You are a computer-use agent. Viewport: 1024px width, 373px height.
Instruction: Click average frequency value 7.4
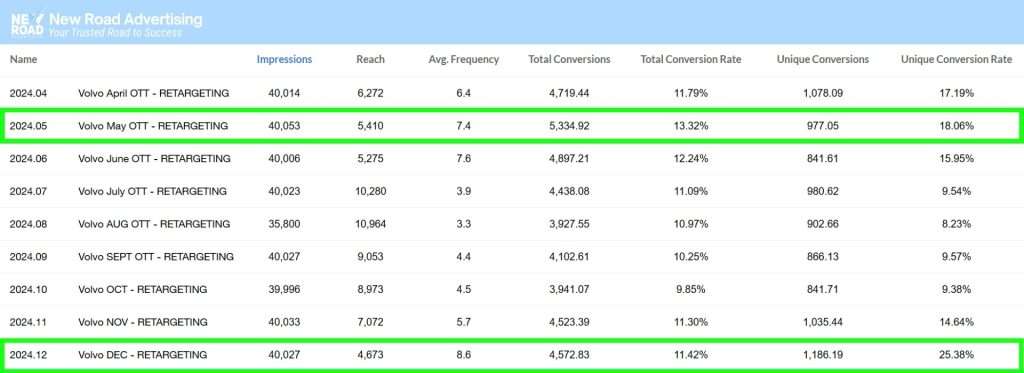(x=464, y=126)
